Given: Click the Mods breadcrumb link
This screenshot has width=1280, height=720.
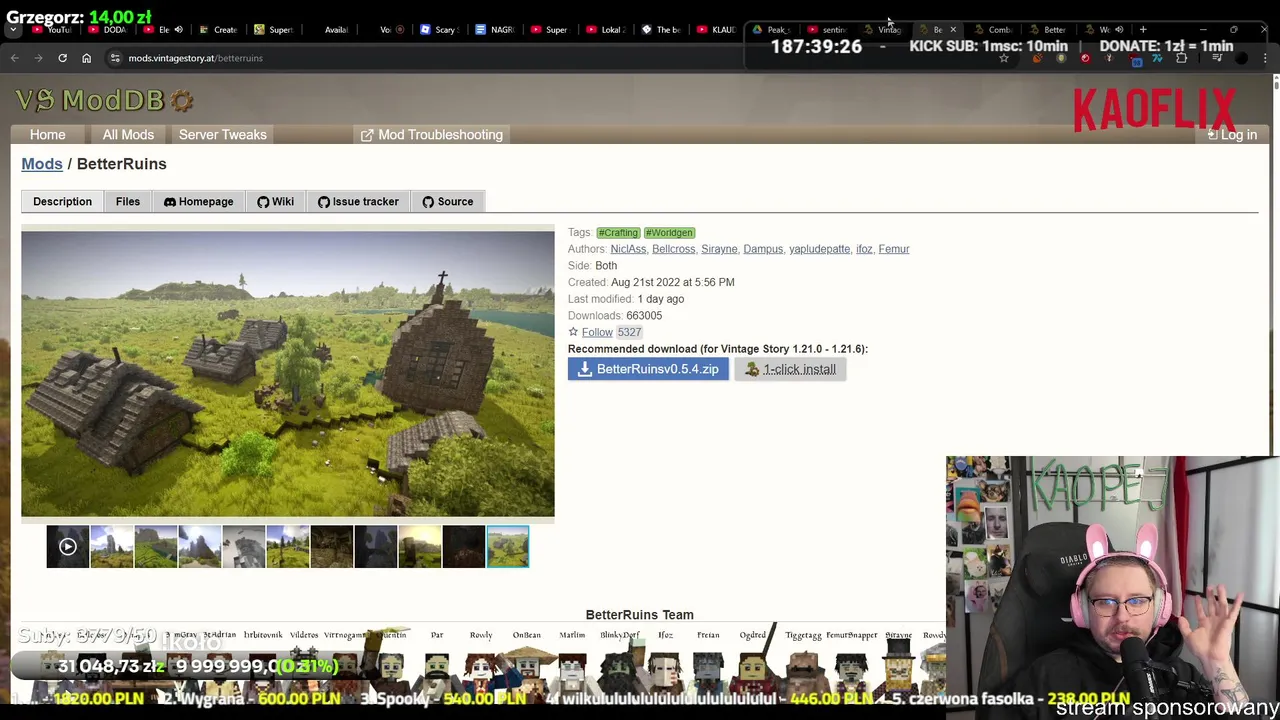Looking at the screenshot, I should pyautogui.click(x=42, y=164).
